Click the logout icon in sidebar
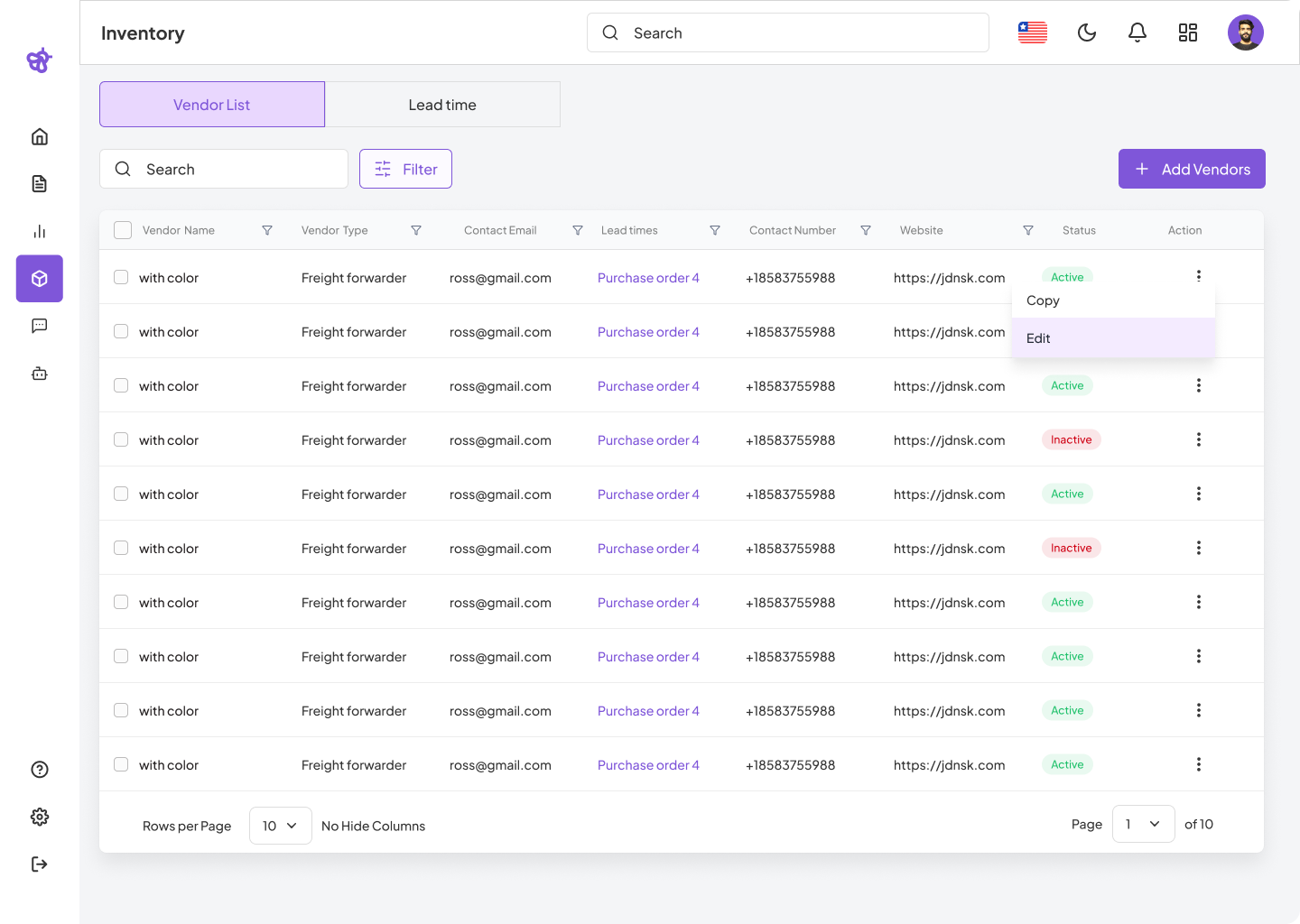Viewport: 1300px width, 924px height. [40, 864]
